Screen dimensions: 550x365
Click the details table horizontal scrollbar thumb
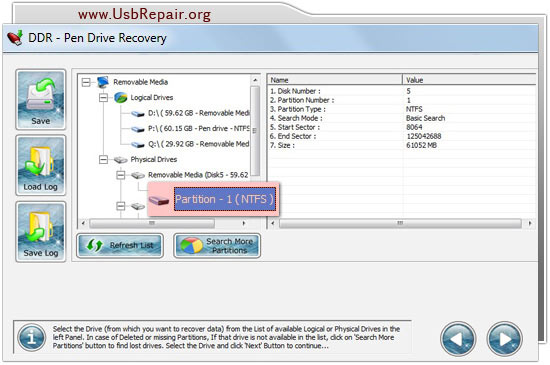click(400, 223)
